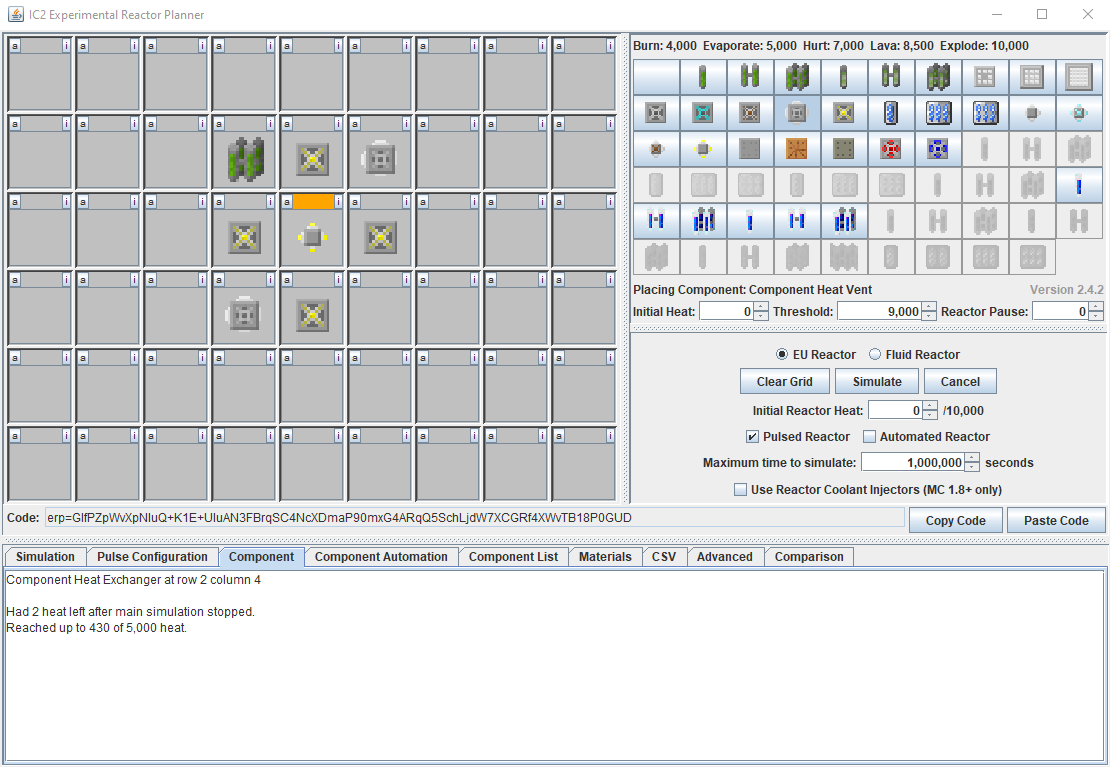Pick the red RSH-Condensator component
The width and height of the screenshot is (1110, 767).
pos(892,149)
